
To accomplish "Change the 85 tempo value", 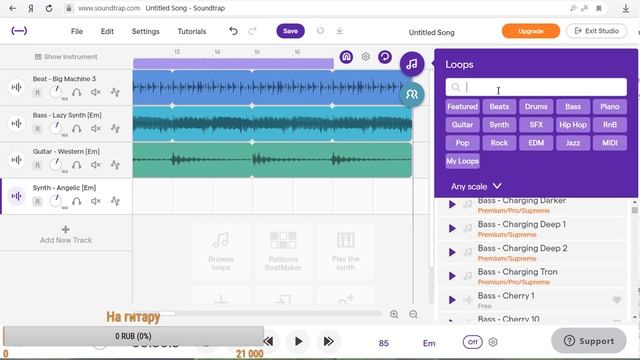I will coord(384,343).
